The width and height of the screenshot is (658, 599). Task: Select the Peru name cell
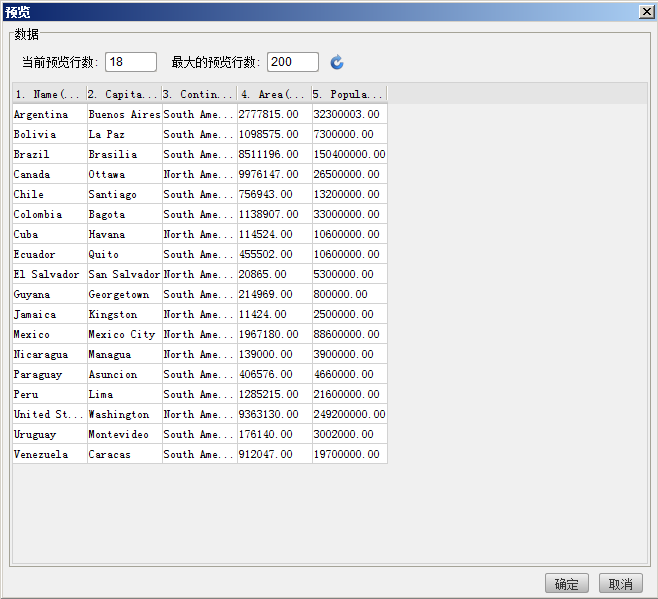(x=50, y=394)
